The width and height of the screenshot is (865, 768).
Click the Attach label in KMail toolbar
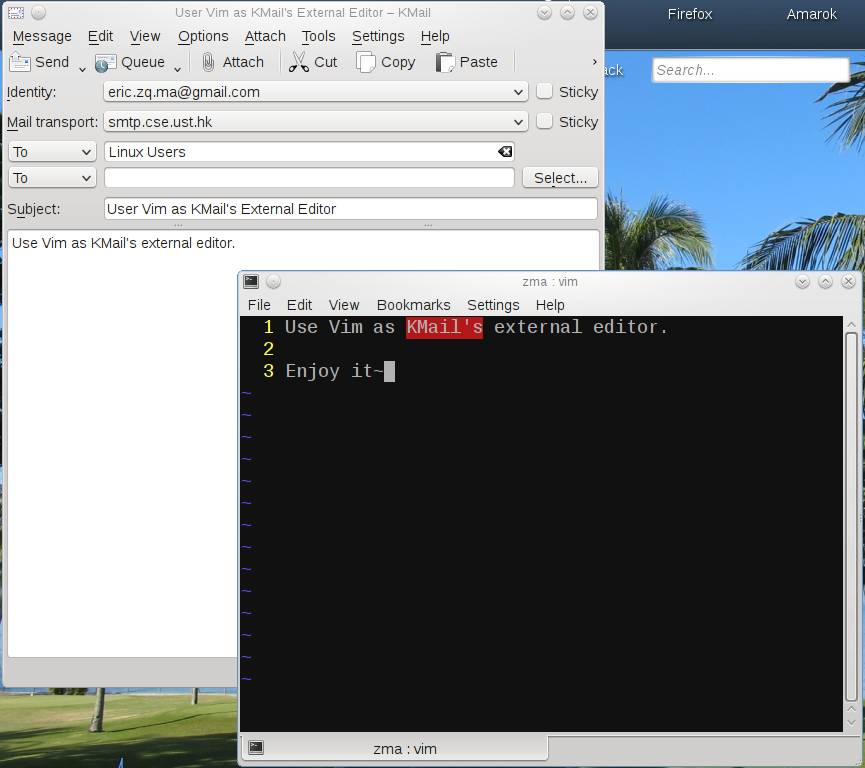click(243, 62)
